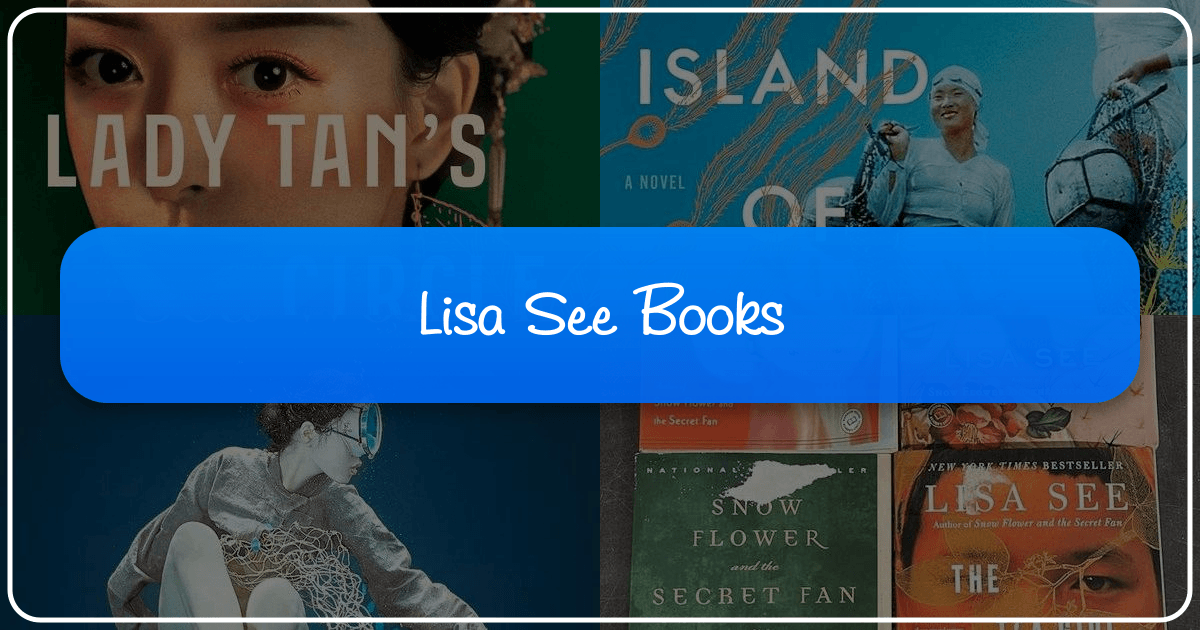
Task: Click the floral book cover behind banner
Action: (x=1025, y=425)
